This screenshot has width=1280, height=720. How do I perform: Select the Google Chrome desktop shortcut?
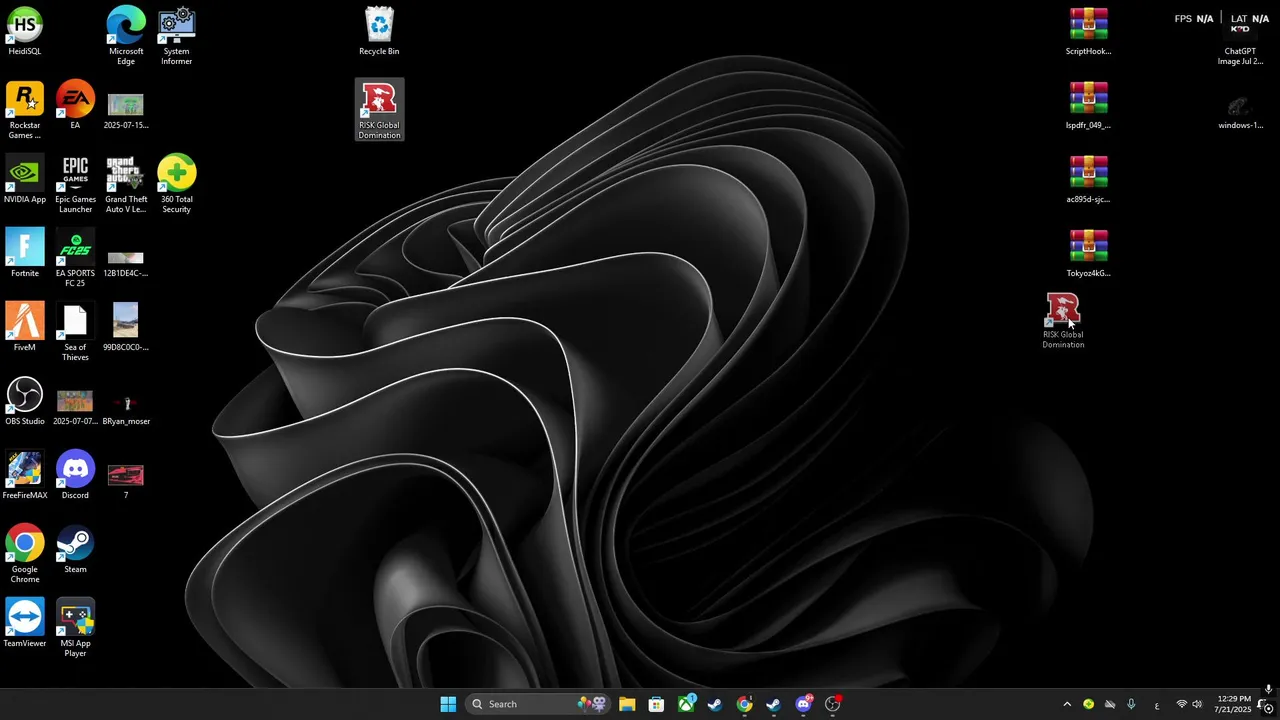(25, 554)
